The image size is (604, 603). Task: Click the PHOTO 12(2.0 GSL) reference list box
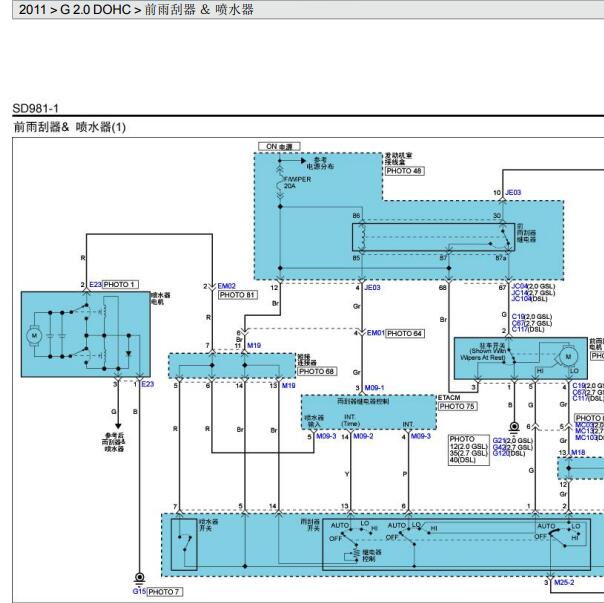coord(469,450)
